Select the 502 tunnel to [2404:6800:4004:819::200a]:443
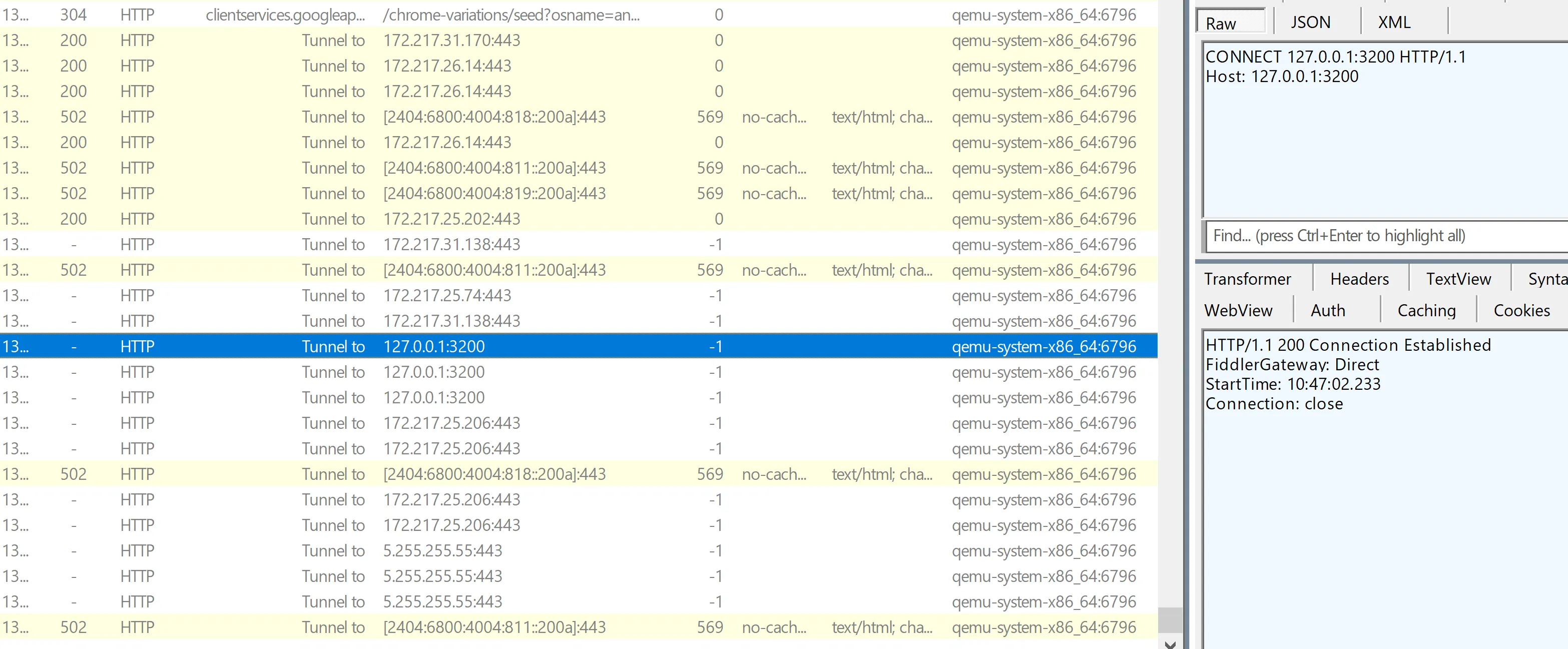 coord(494,194)
